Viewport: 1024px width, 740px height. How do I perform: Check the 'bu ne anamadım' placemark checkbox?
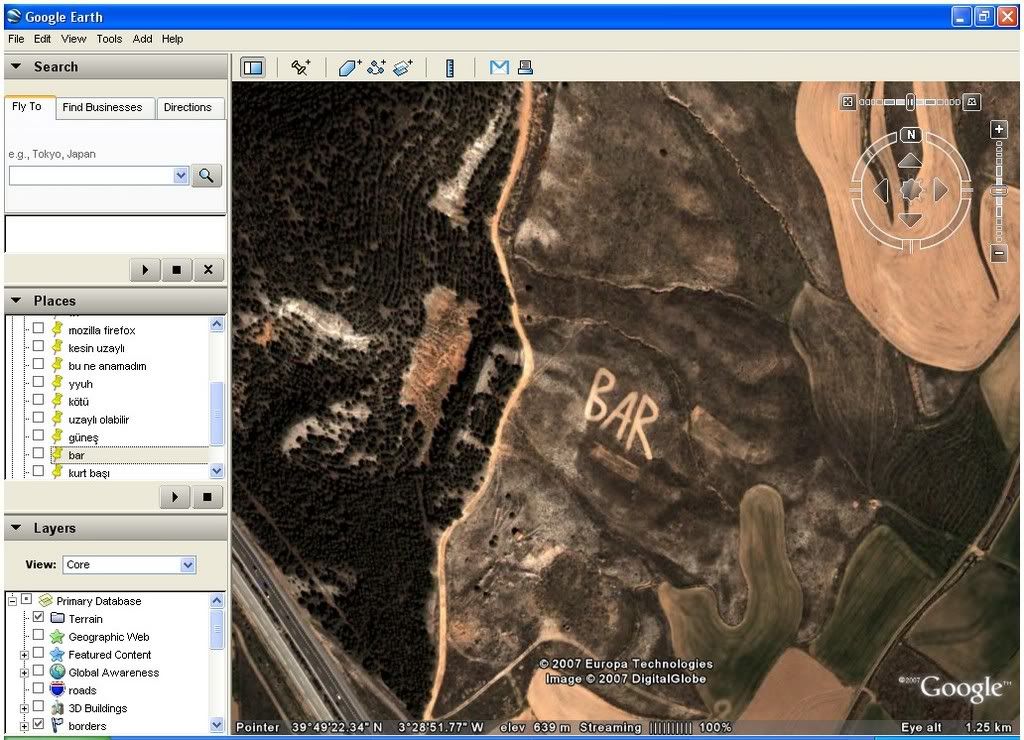(x=39, y=364)
